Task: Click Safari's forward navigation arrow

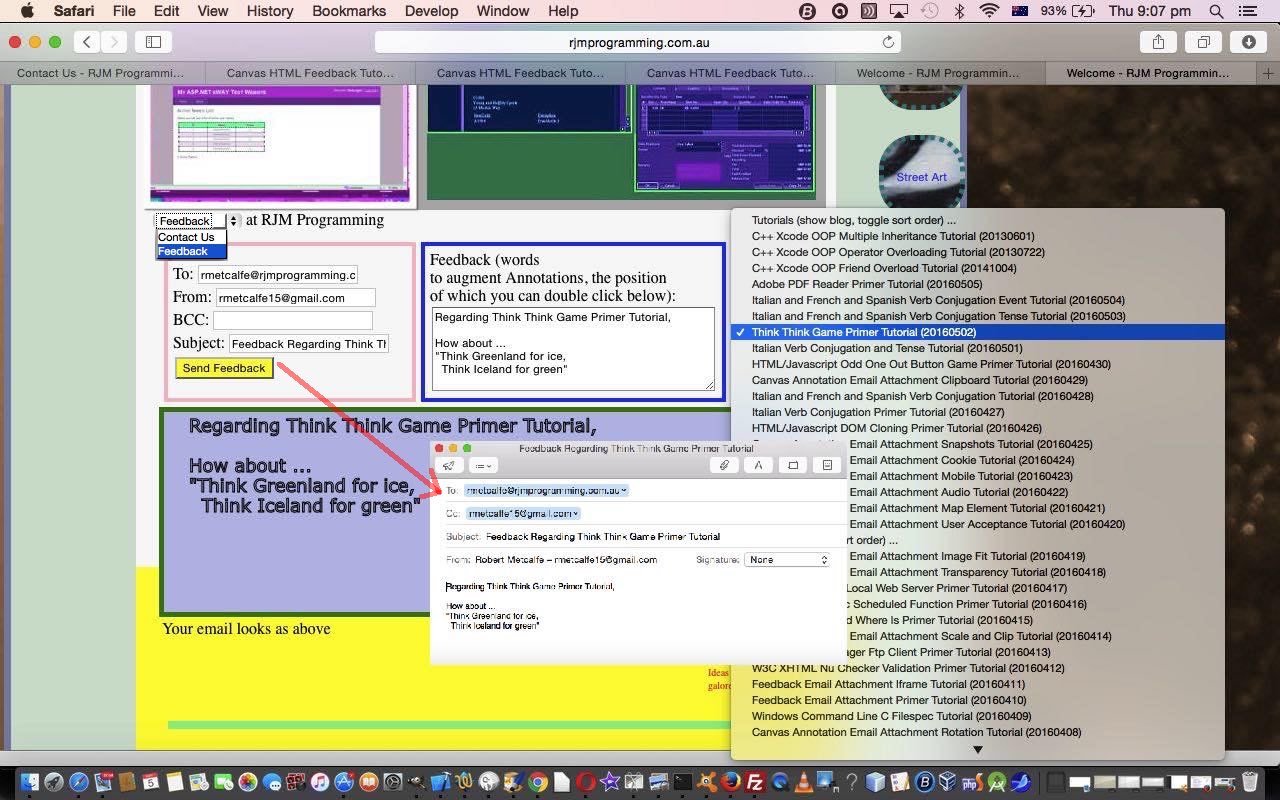Action: tap(113, 42)
